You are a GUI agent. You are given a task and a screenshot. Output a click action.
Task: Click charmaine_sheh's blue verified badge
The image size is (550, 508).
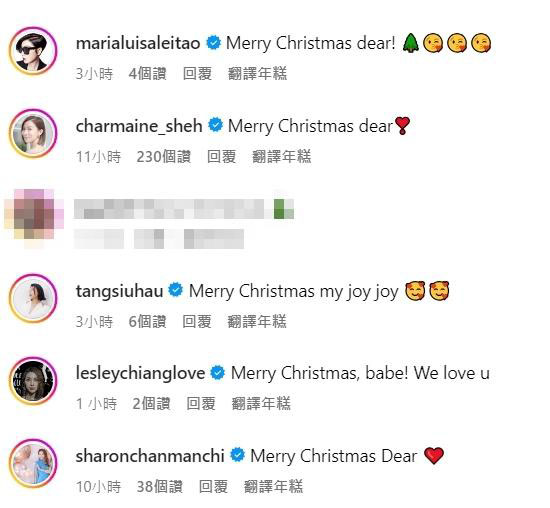pos(215,126)
